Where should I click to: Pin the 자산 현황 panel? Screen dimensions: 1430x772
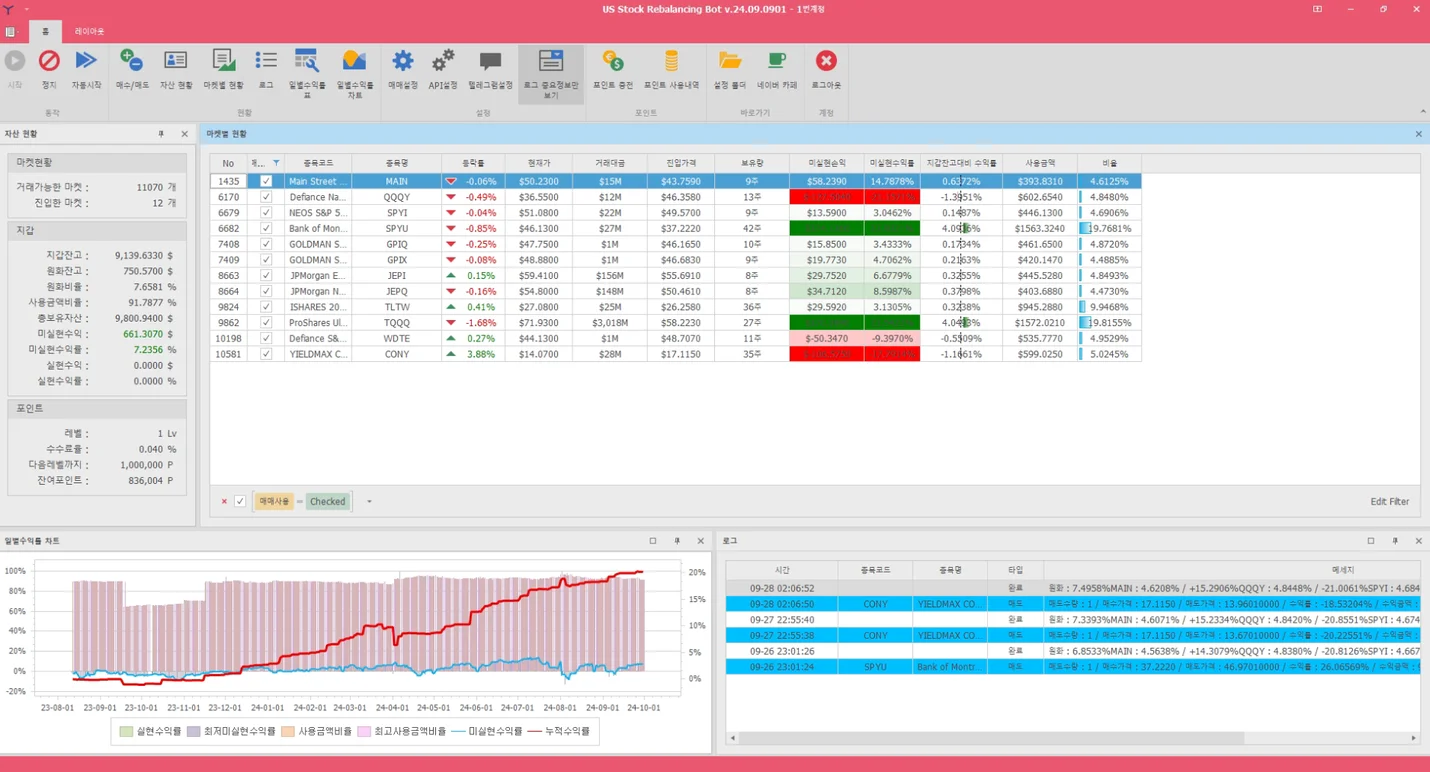161,133
